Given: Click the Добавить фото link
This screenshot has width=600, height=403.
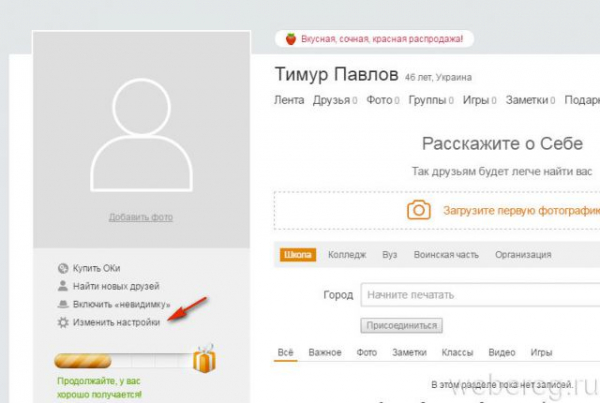Looking at the screenshot, I should [141, 217].
